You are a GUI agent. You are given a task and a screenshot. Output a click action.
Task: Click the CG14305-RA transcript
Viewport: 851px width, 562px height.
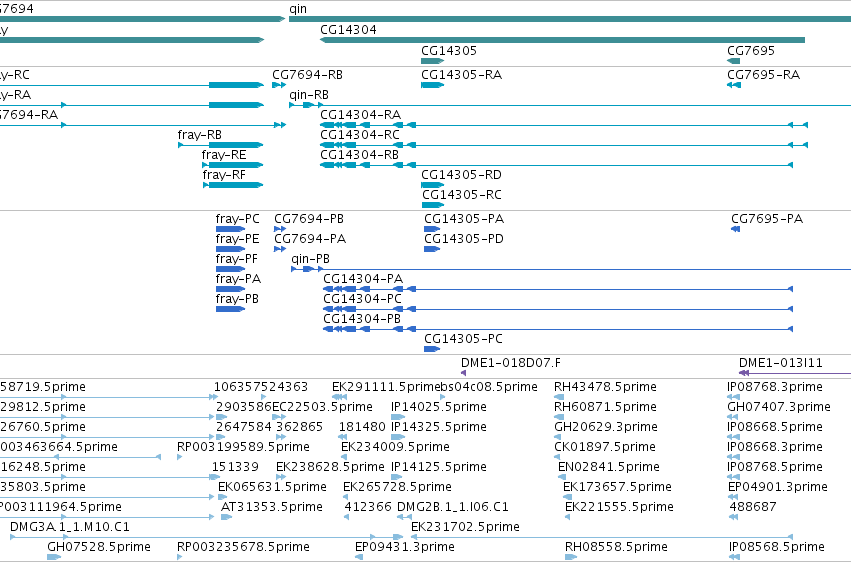[x=433, y=85]
